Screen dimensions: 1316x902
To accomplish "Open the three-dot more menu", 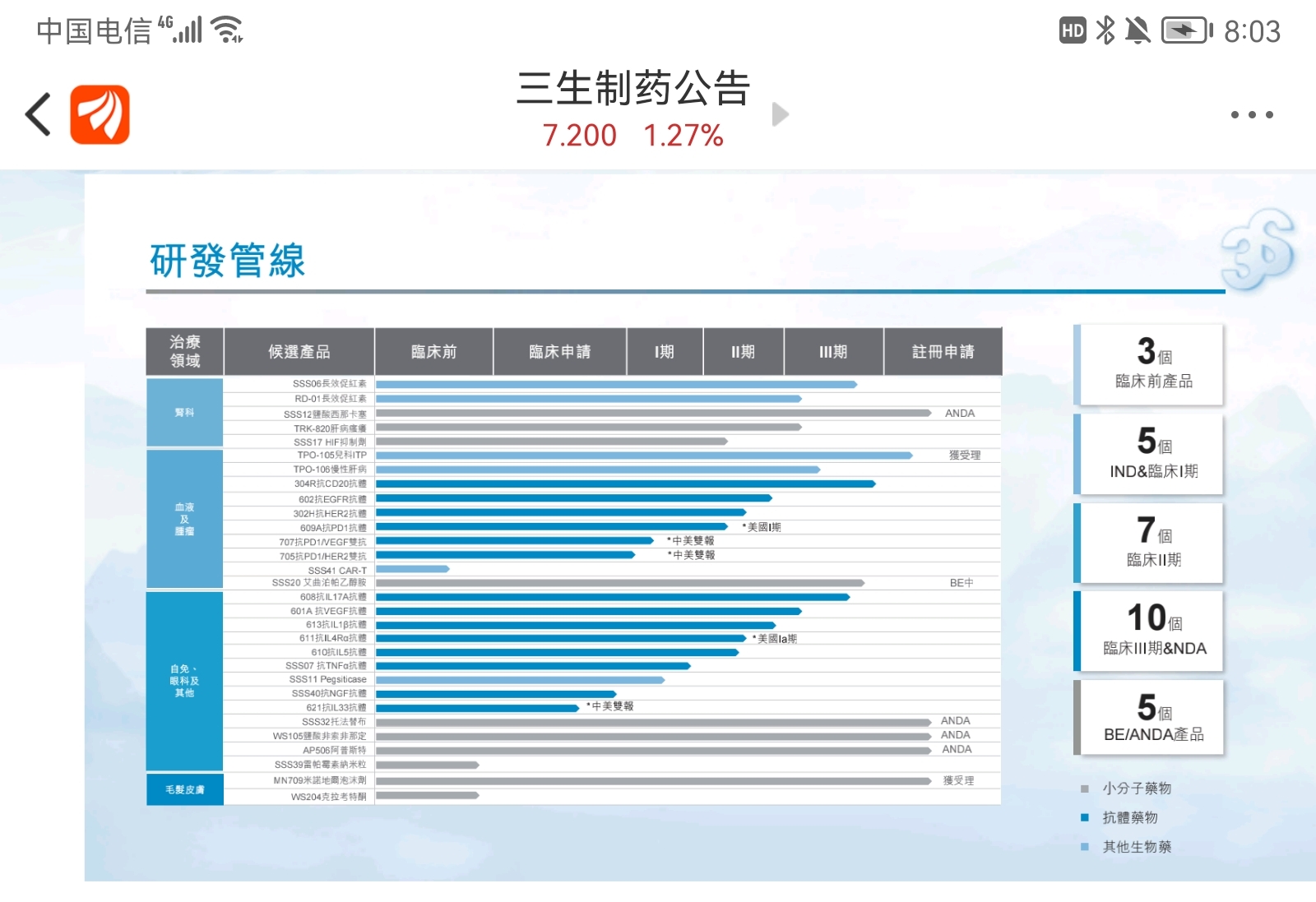I will [x=1252, y=114].
